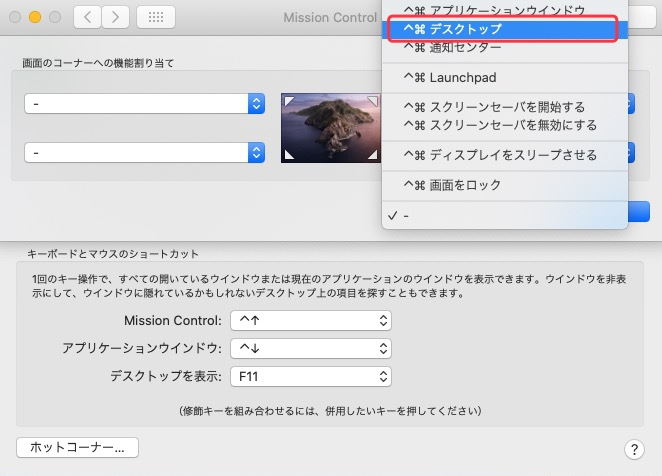Image resolution: width=662 pixels, height=476 pixels.
Task: Go forward with the right chevron button
Action: coord(115,17)
